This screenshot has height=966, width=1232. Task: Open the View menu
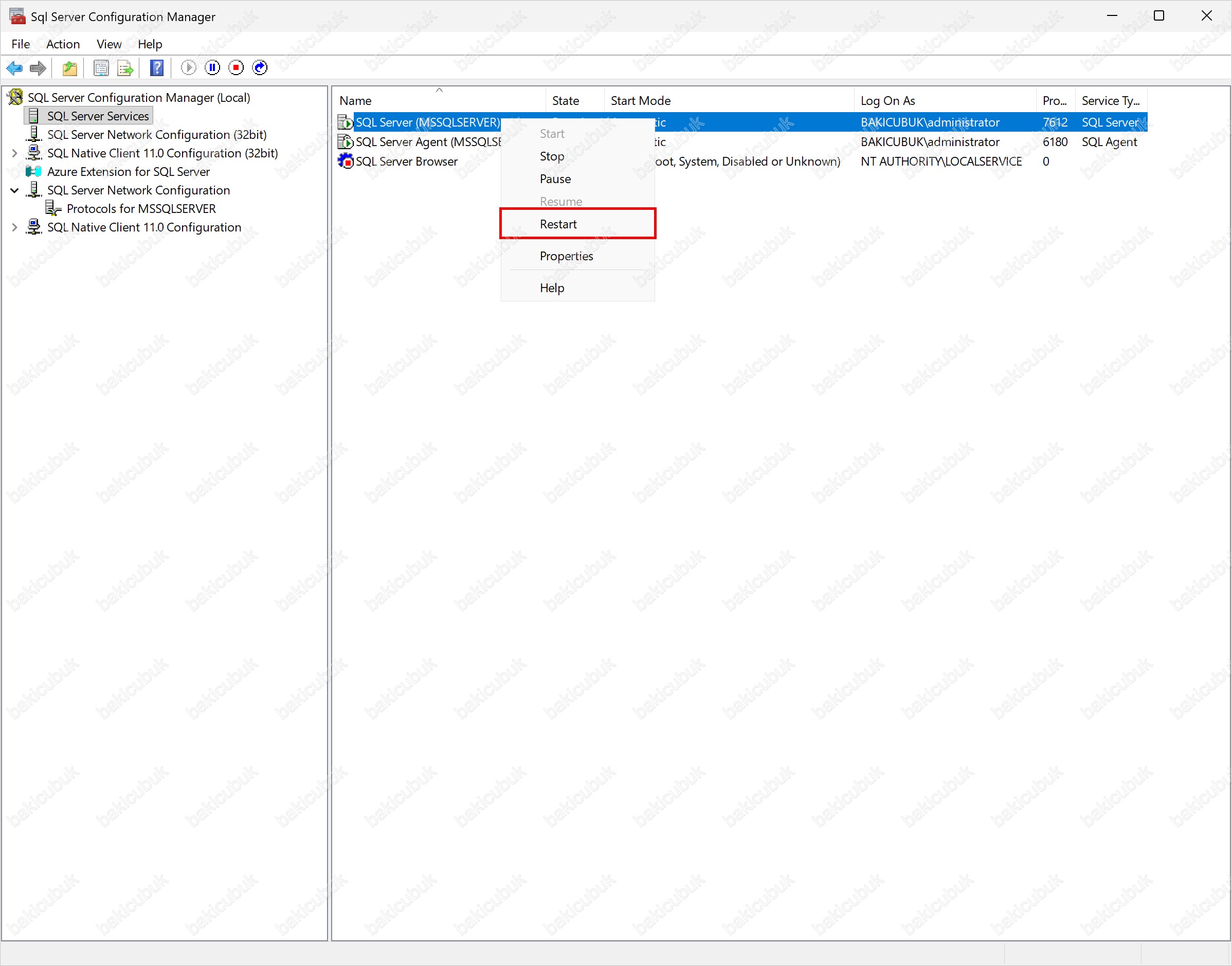click(108, 44)
